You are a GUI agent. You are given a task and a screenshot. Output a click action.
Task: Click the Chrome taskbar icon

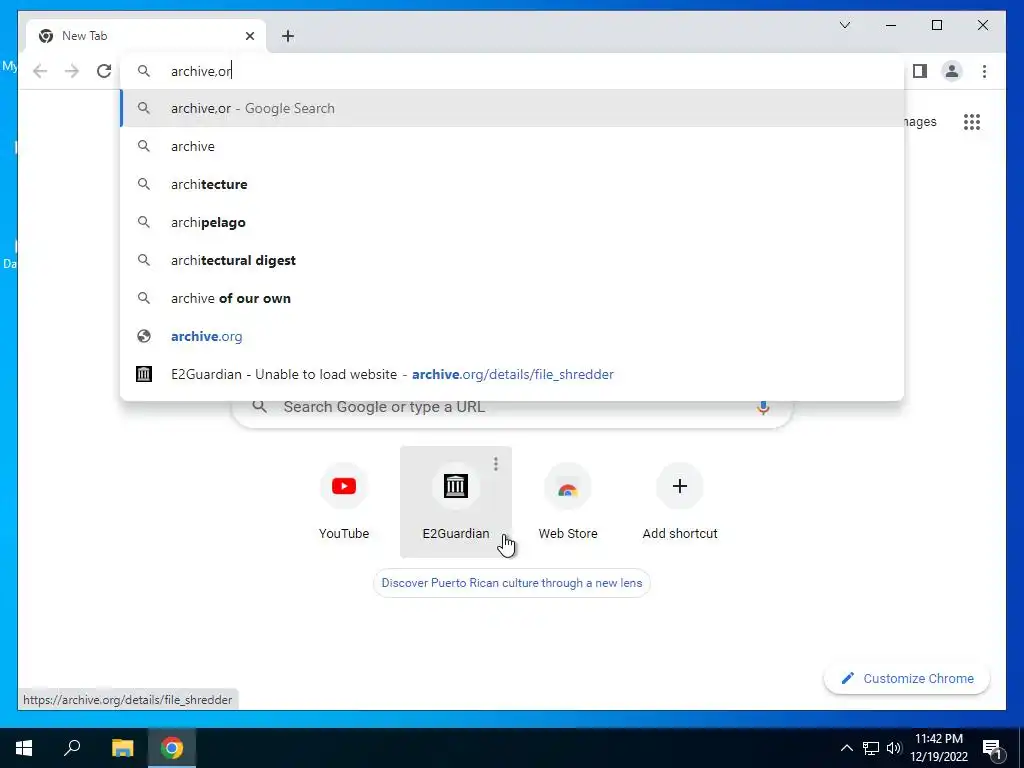click(x=172, y=748)
